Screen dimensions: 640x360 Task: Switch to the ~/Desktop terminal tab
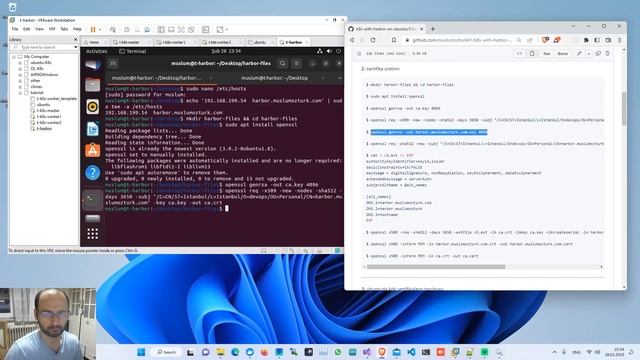pos(274,78)
